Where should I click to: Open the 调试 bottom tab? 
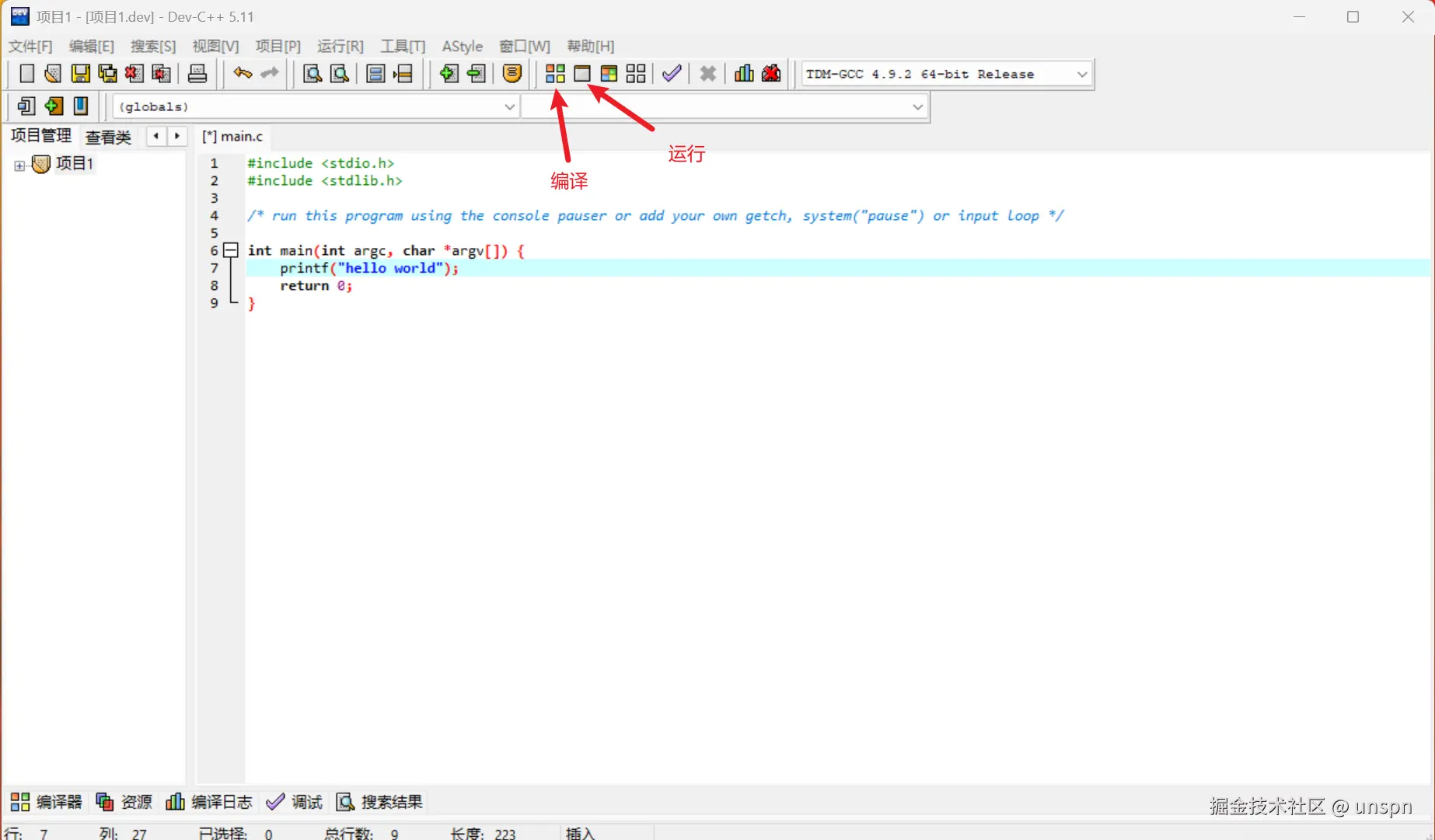[294, 802]
